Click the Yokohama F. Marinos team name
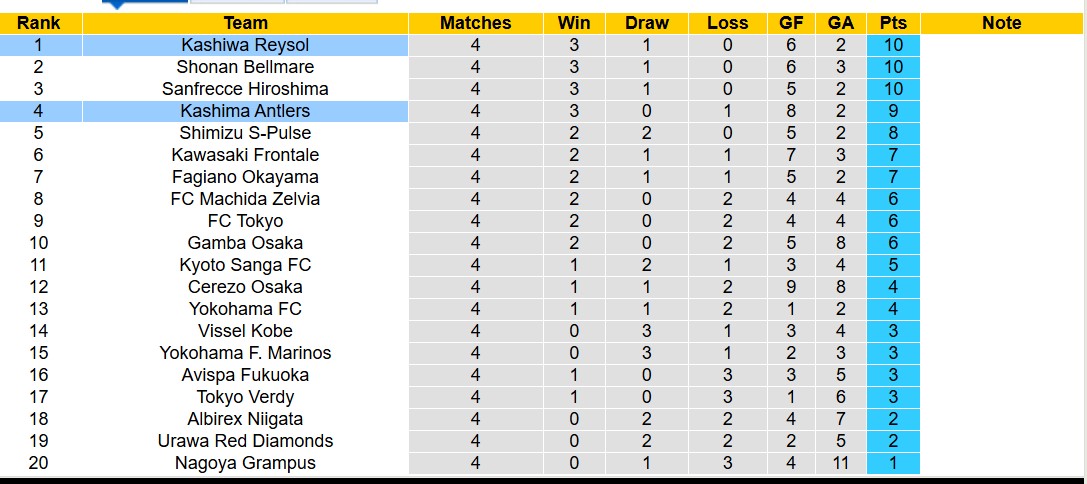The height and width of the screenshot is (484, 1087). 245,353
